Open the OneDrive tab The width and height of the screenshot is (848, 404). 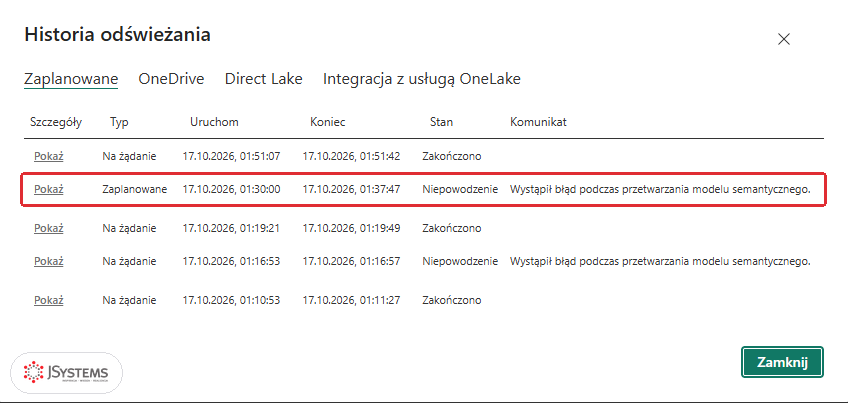click(171, 79)
